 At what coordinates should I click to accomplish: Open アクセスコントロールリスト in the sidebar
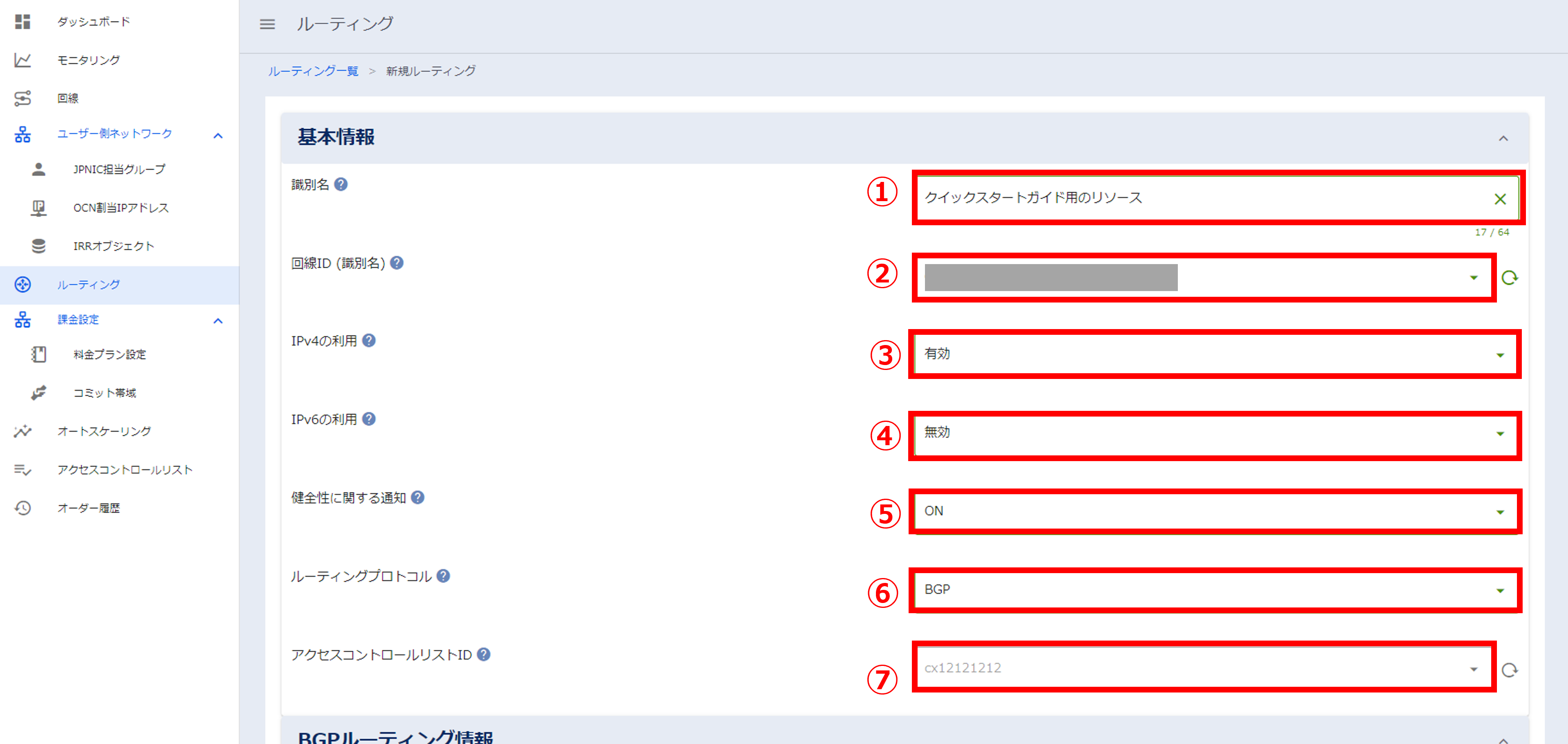pos(124,469)
